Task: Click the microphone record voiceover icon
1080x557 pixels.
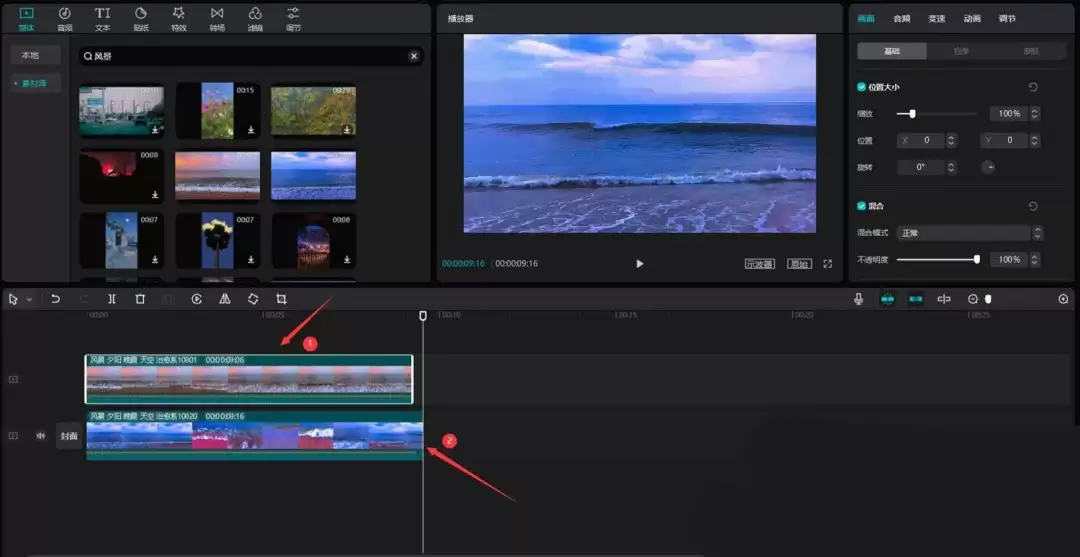Action: coord(858,299)
